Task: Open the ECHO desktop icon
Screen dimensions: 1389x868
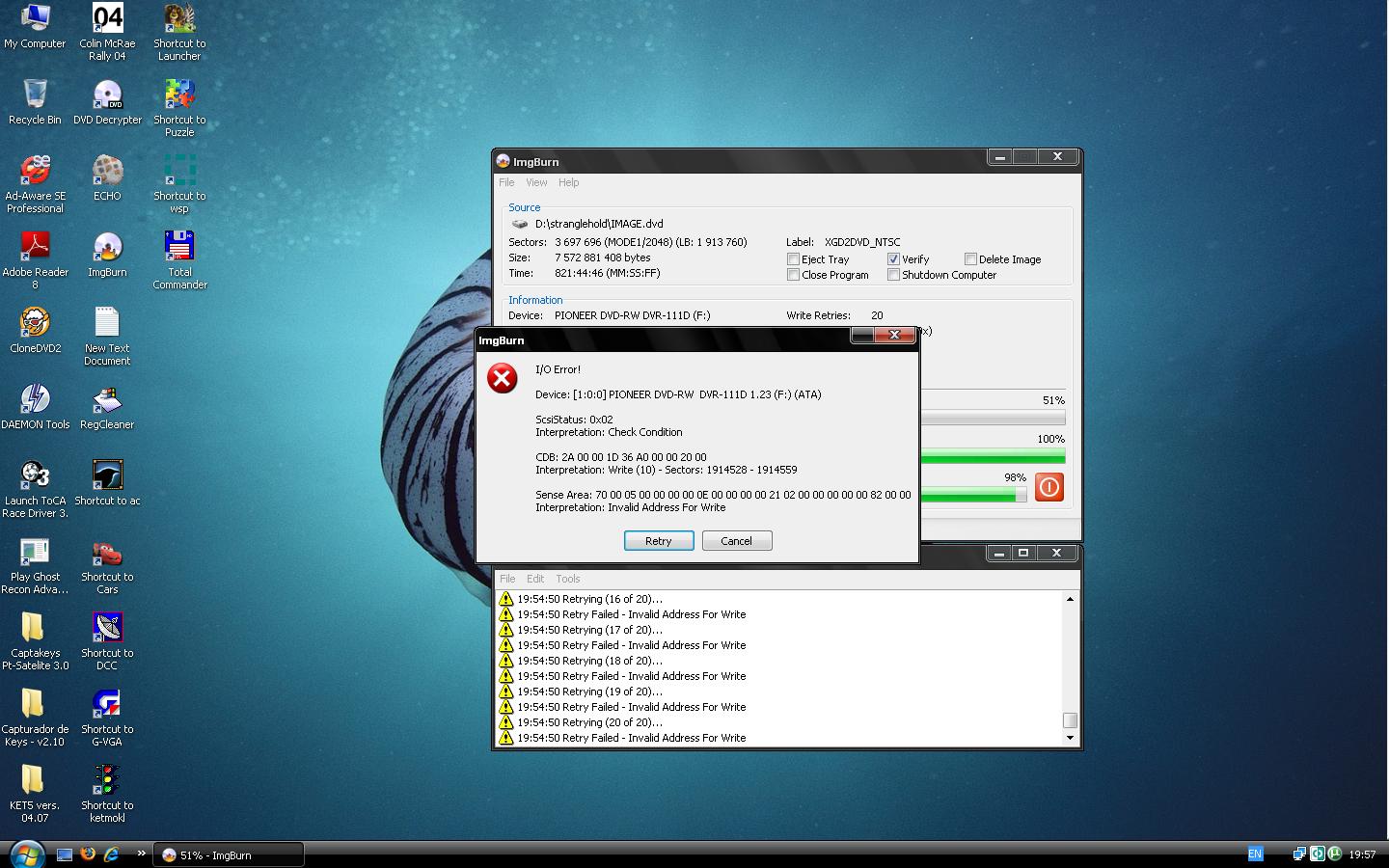Action: click(107, 178)
